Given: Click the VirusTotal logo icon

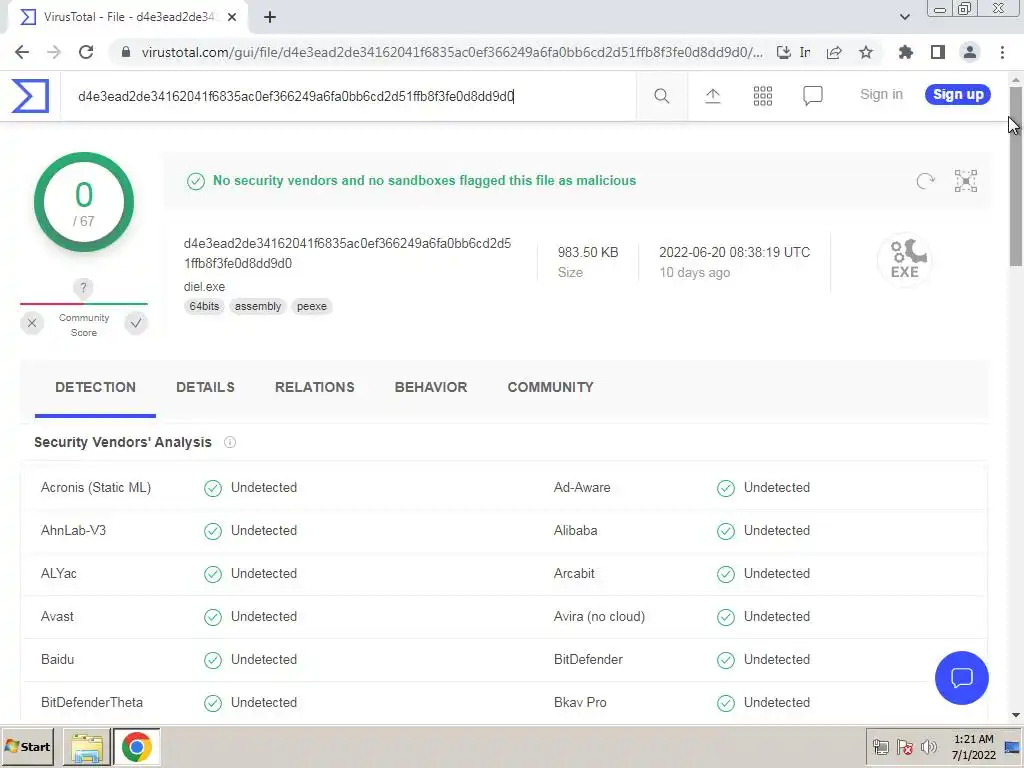Looking at the screenshot, I should (x=30, y=95).
